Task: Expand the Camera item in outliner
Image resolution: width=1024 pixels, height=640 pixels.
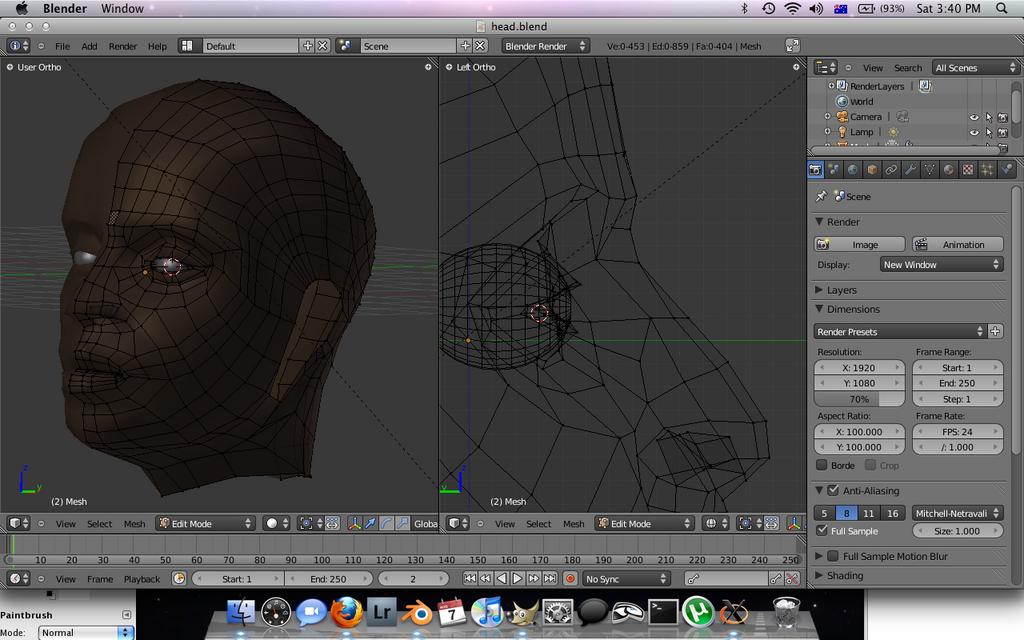Action: click(827, 116)
